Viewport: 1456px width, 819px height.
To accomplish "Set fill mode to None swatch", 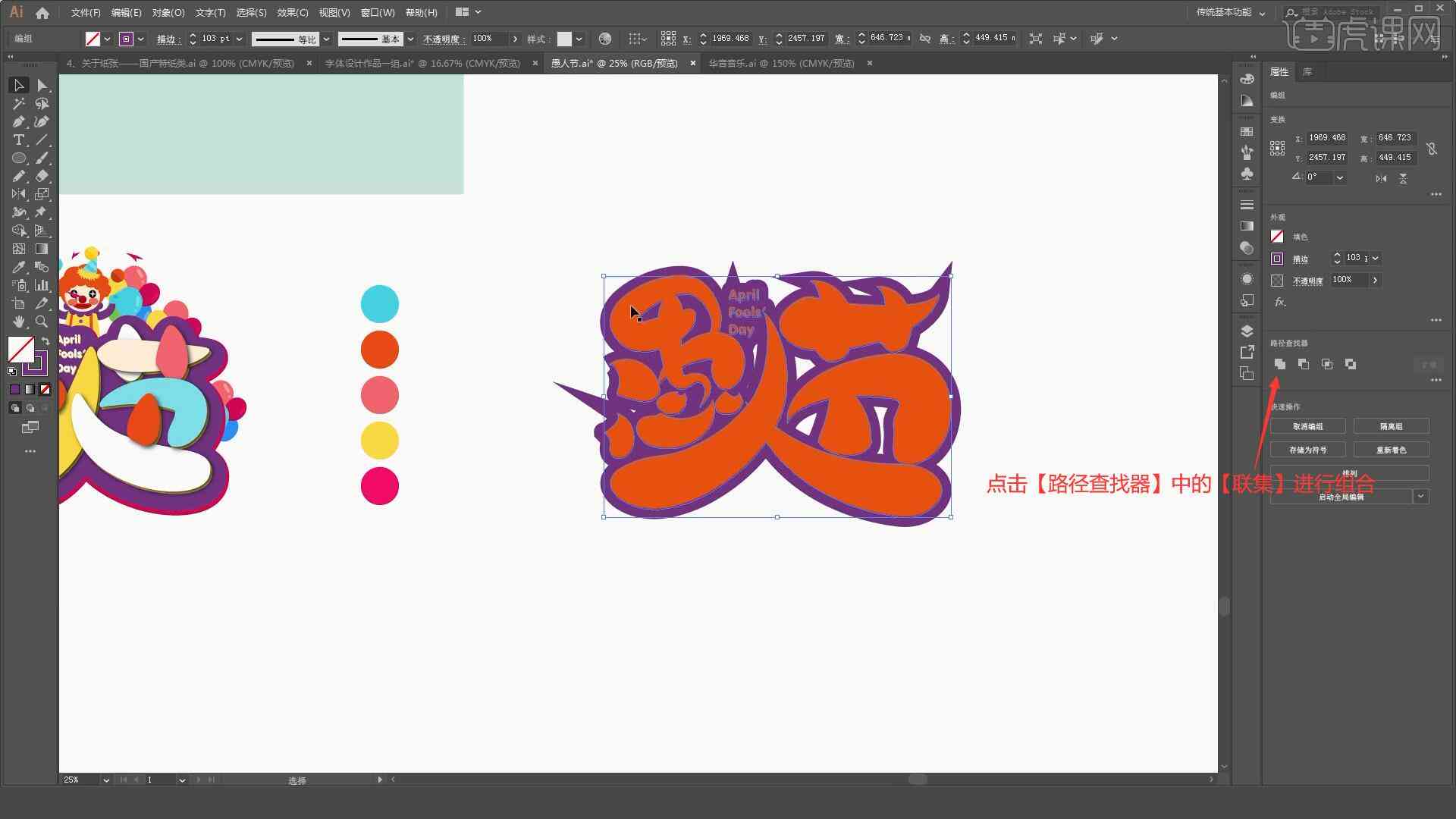I will coord(45,390).
